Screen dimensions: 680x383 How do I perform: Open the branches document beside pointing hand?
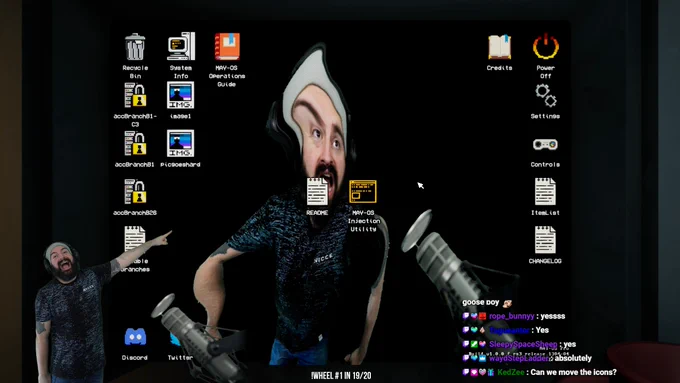pos(135,239)
